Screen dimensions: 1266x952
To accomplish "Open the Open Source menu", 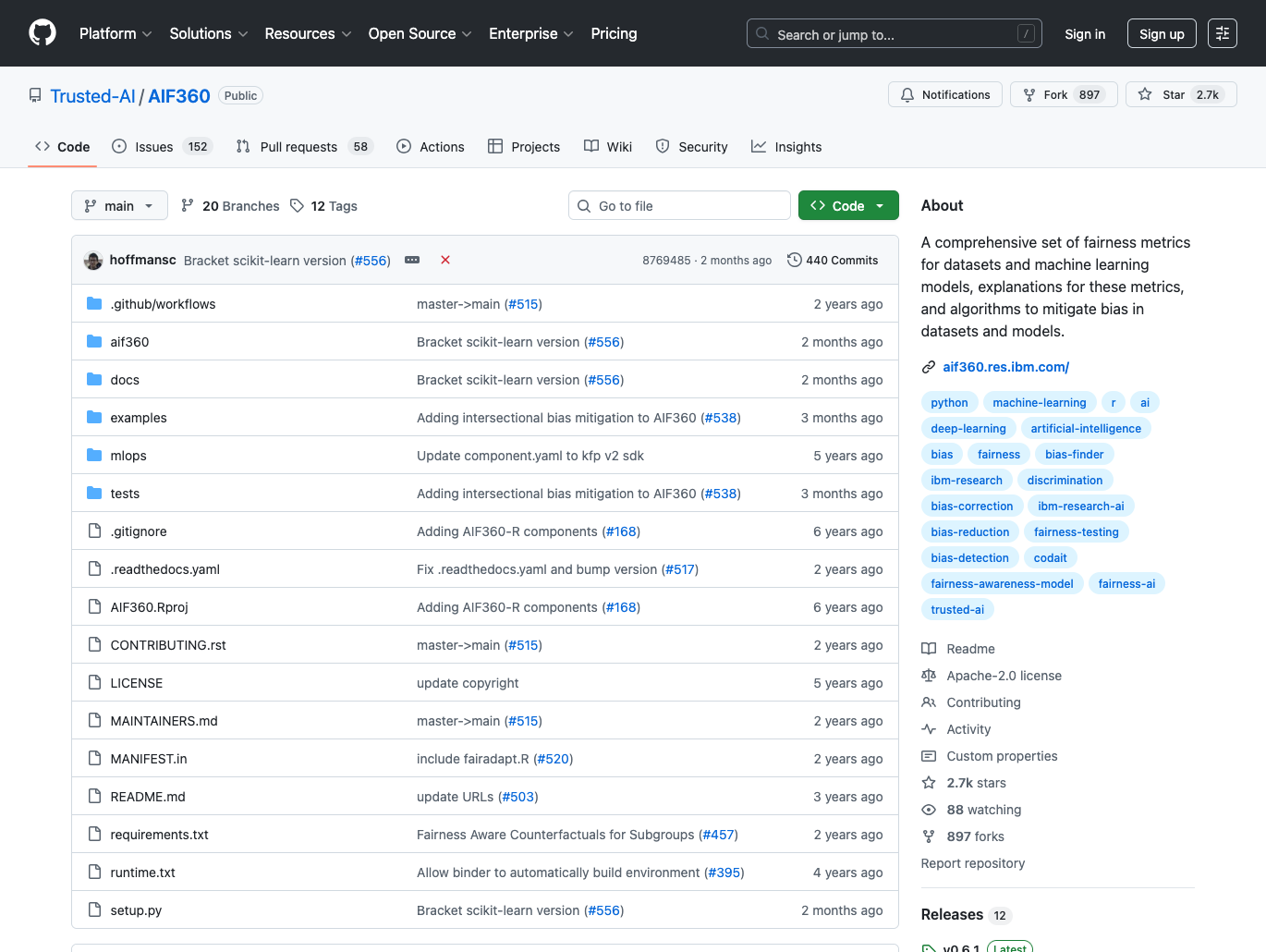I will point(420,33).
